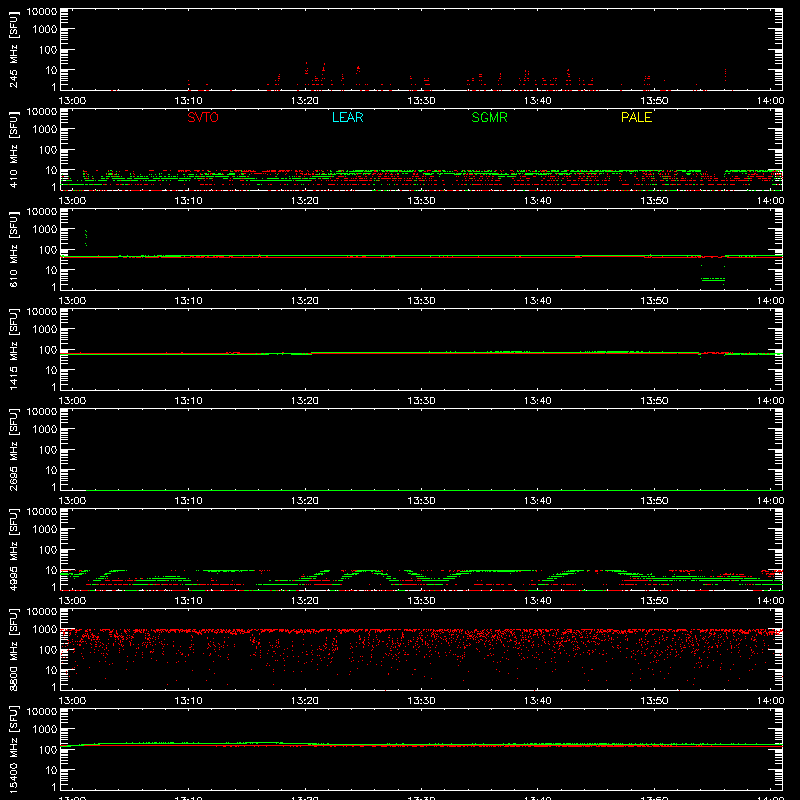
Task: Click the 13:10 label under the 2695 MHz panel
Action: 188,501
